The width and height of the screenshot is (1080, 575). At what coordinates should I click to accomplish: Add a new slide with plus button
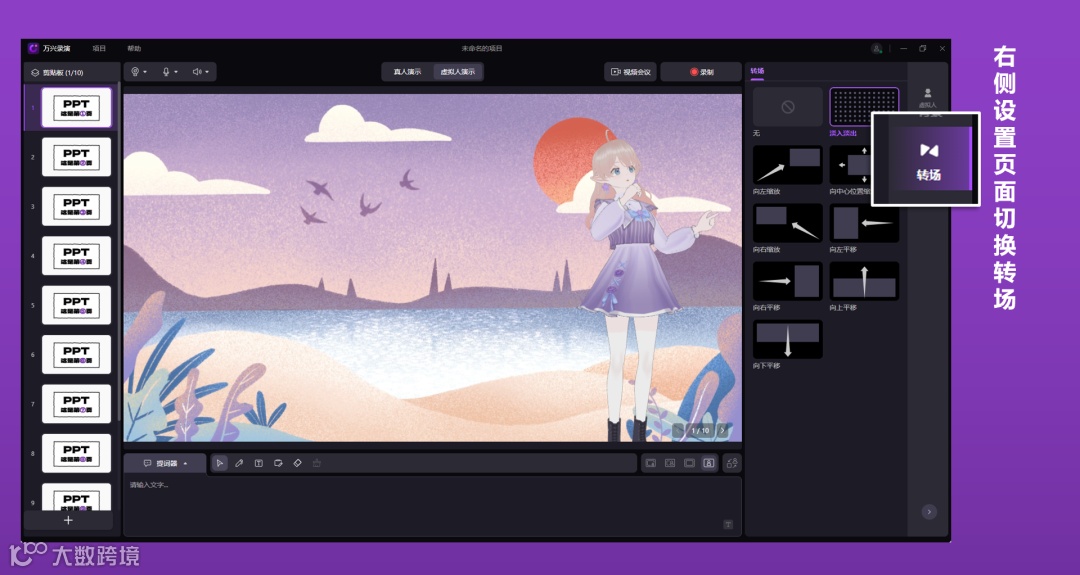68,520
